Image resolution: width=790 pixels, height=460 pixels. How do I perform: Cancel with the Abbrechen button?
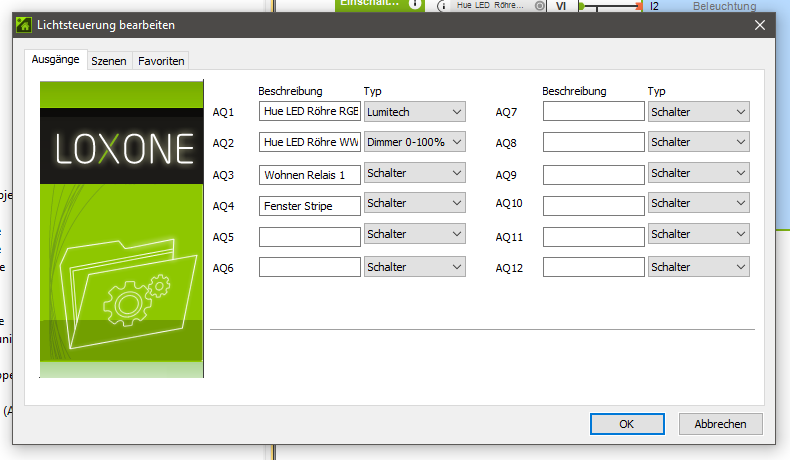point(720,424)
